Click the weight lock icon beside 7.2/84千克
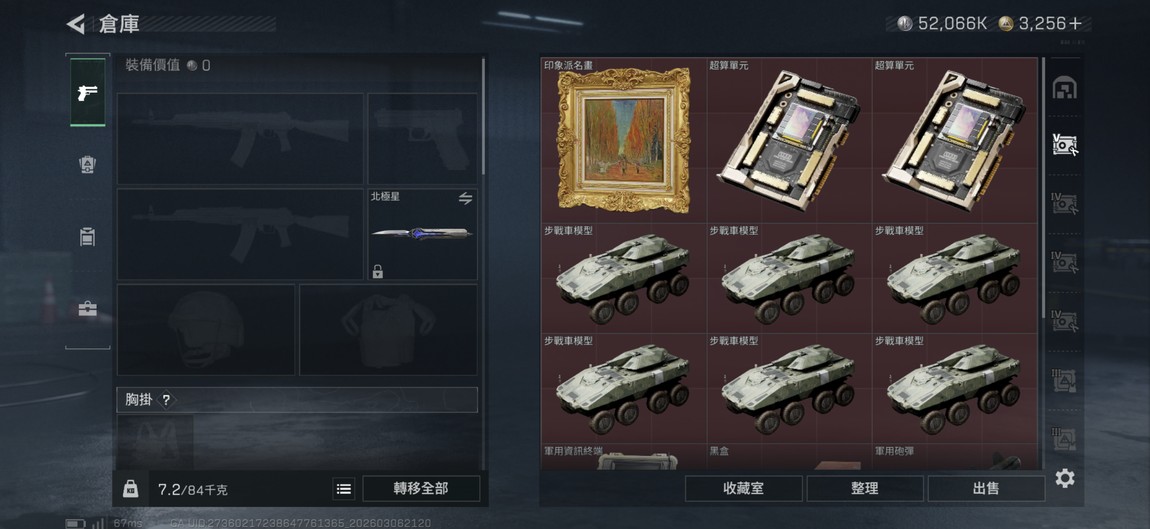Image resolution: width=1150 pixels, height=529 pixels. (x=131, y=489)
